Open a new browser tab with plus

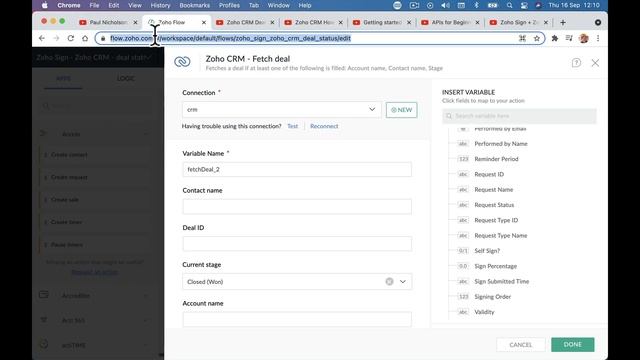point(563,22)
